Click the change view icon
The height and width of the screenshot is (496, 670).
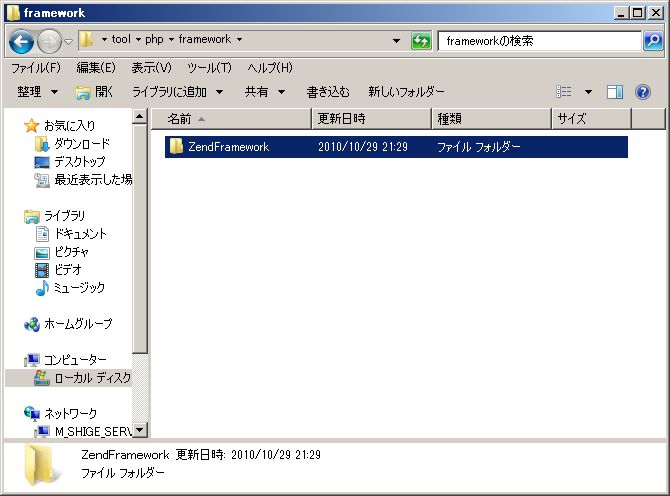tap(564, 92)
